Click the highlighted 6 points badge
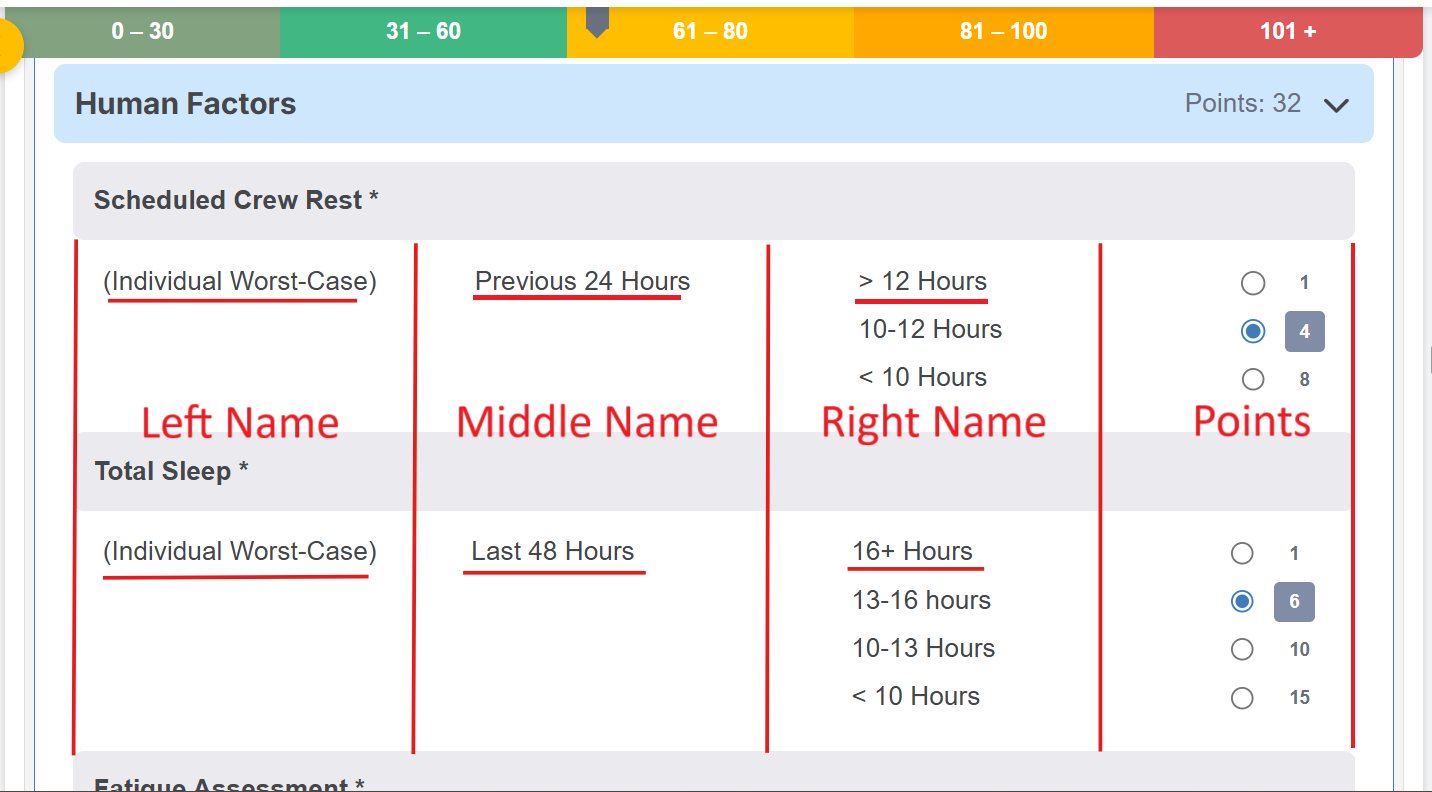Viewport: 1432px width, 792px height. point(1294,602)
